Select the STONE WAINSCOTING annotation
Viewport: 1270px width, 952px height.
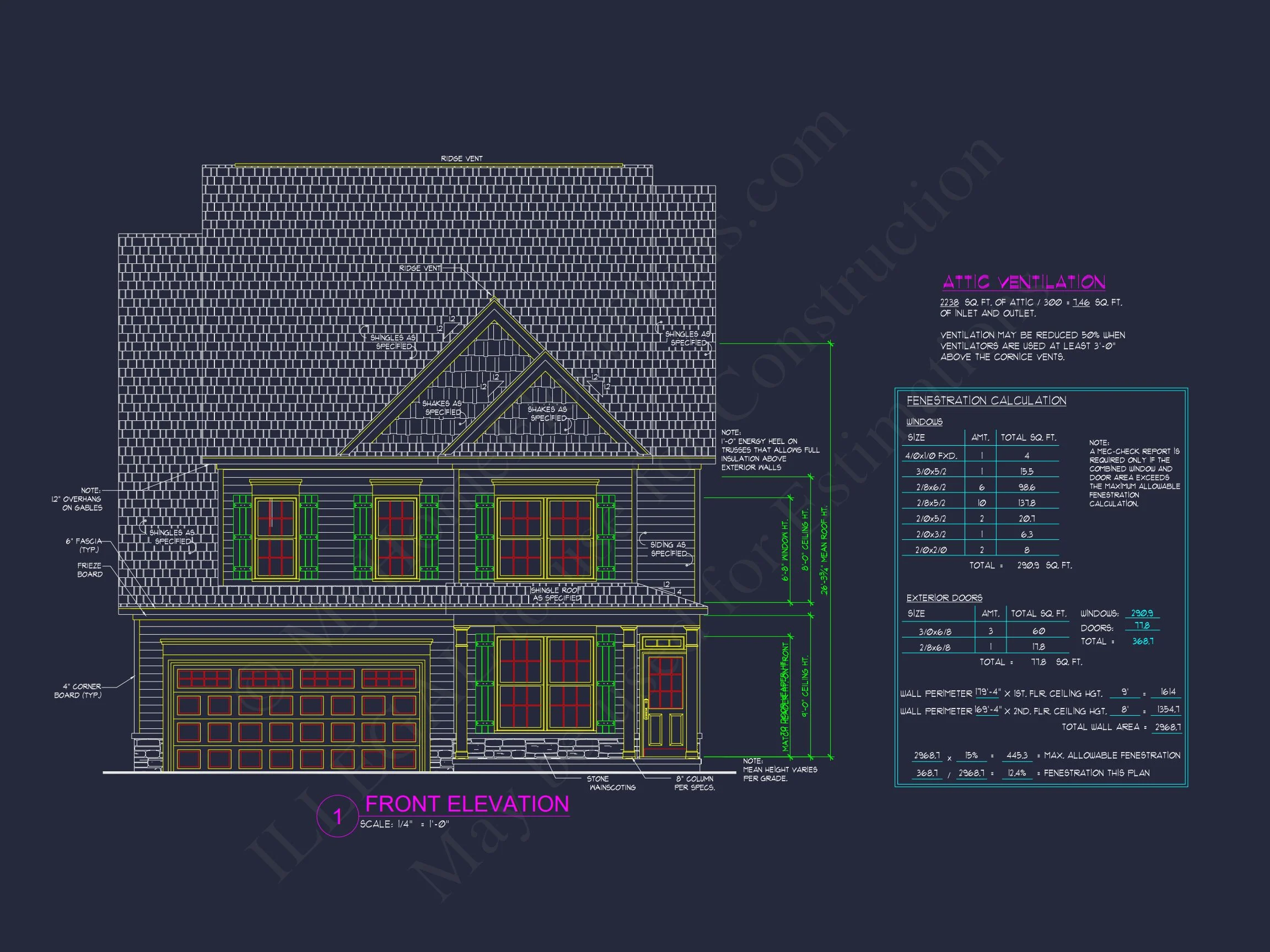(x=611, y=783)
